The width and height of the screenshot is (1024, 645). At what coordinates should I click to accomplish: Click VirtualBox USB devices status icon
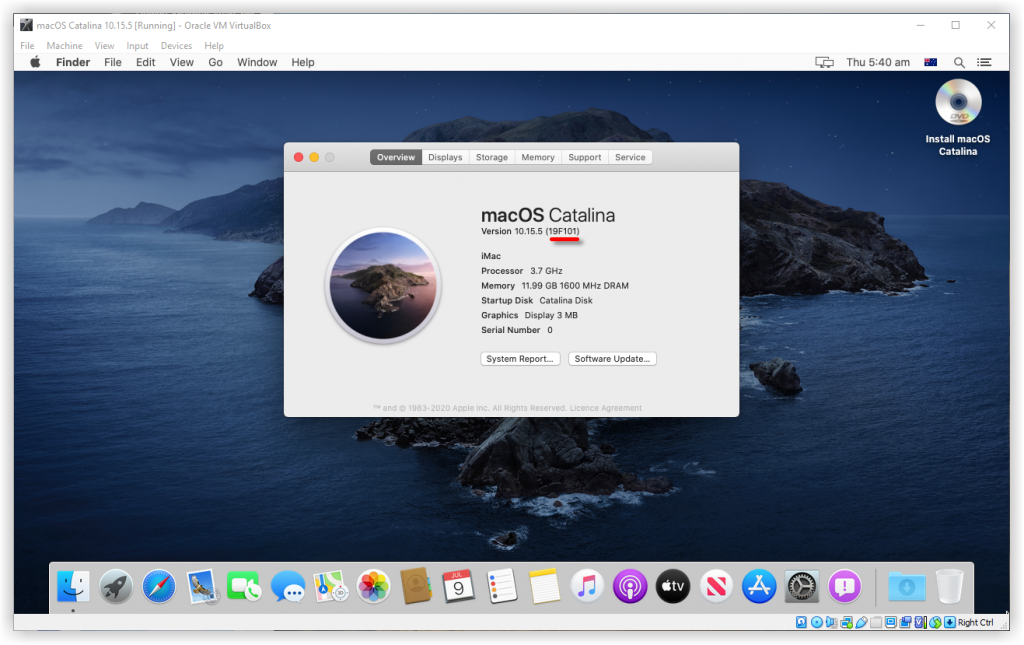pyautogui.click(x=861, y=622)
